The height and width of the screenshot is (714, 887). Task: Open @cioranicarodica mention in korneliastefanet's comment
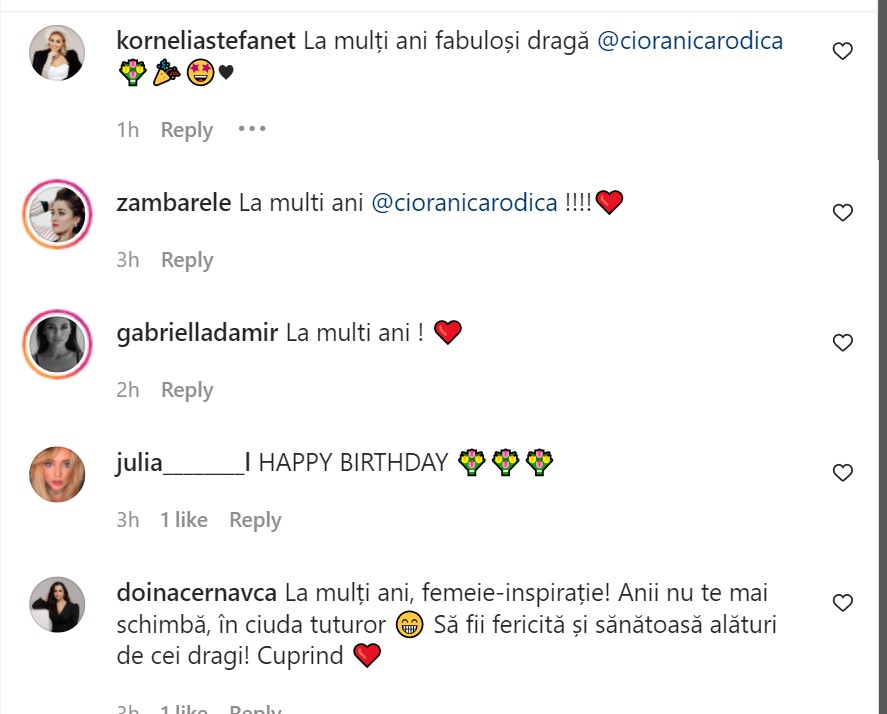690,41
